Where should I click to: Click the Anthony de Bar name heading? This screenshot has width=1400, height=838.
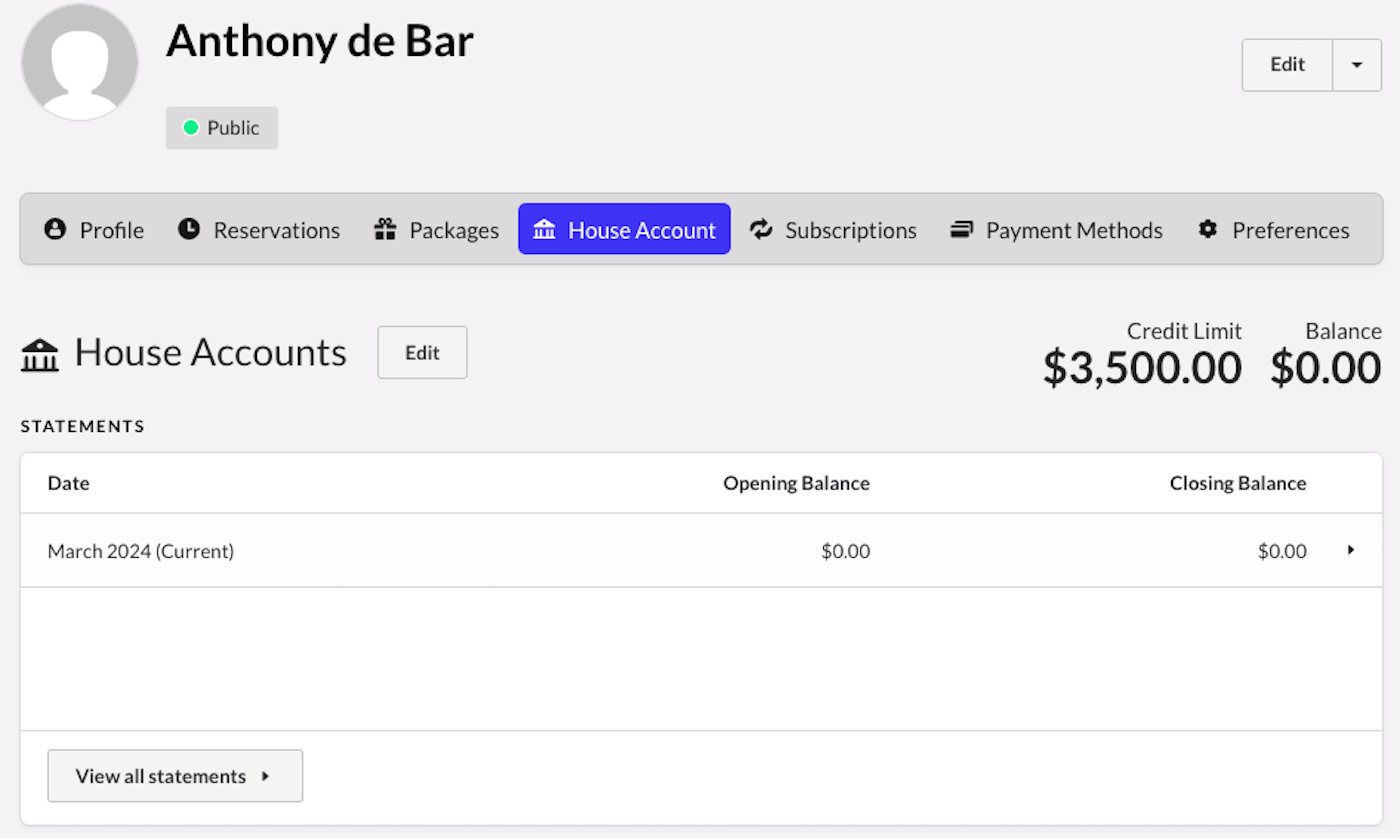(x=320, y=41)
